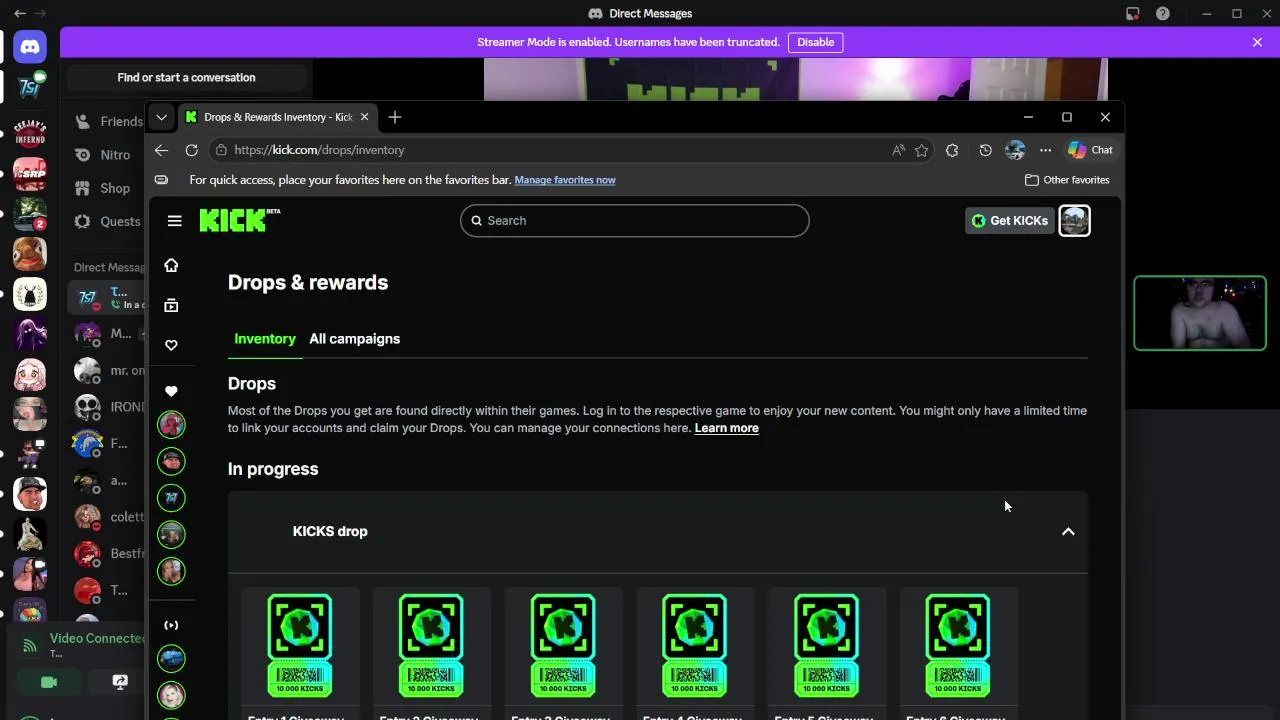This screenshot has height=720, width=1280.
Task: Open the Discord home logo button
Action: 30,47
